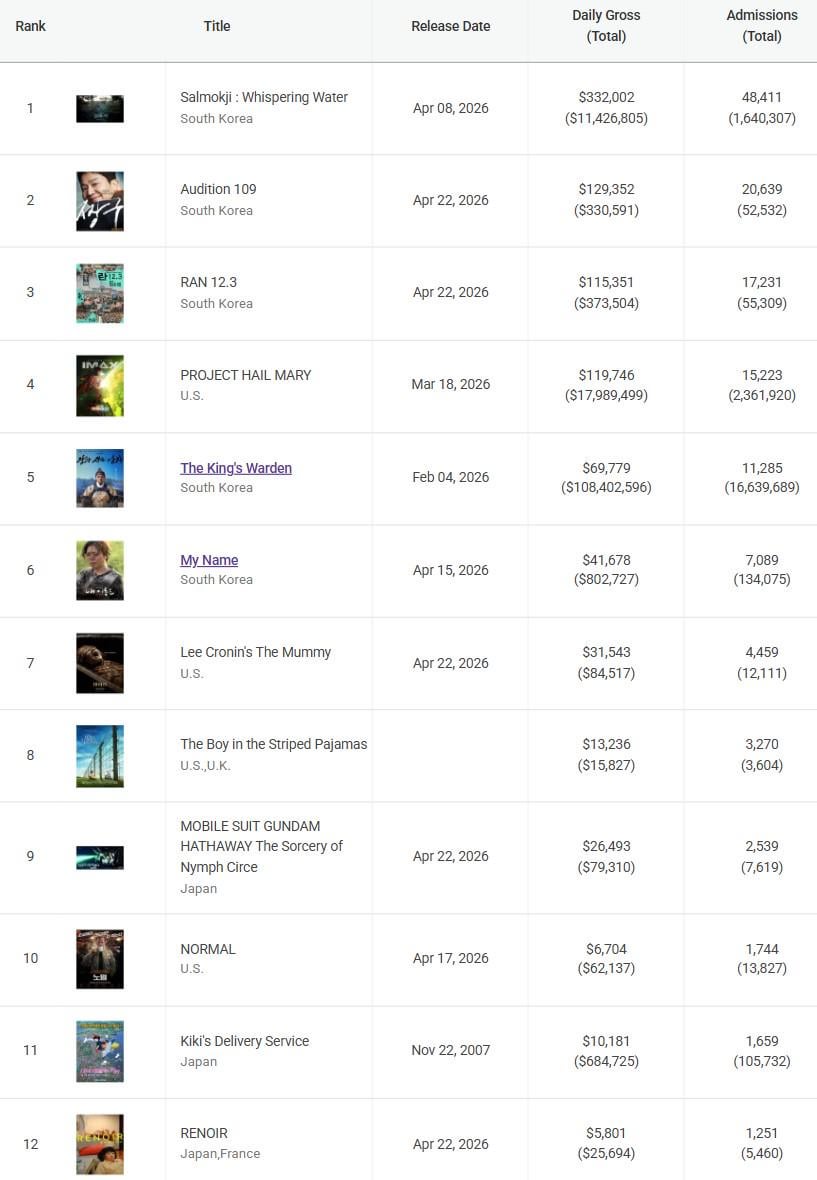
Task: Open Lee Cronin's The Mummy poster
Action: coord(100,663)
